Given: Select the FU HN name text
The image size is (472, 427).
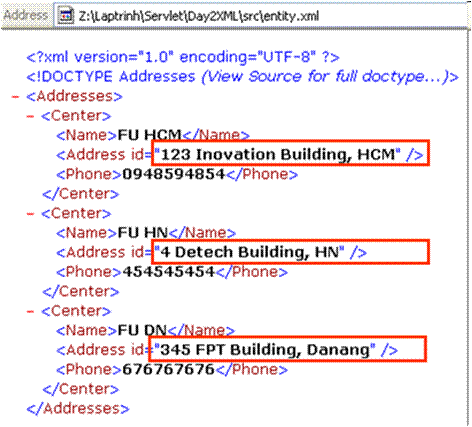Looking at the screenshot, I should click(143, 233).
